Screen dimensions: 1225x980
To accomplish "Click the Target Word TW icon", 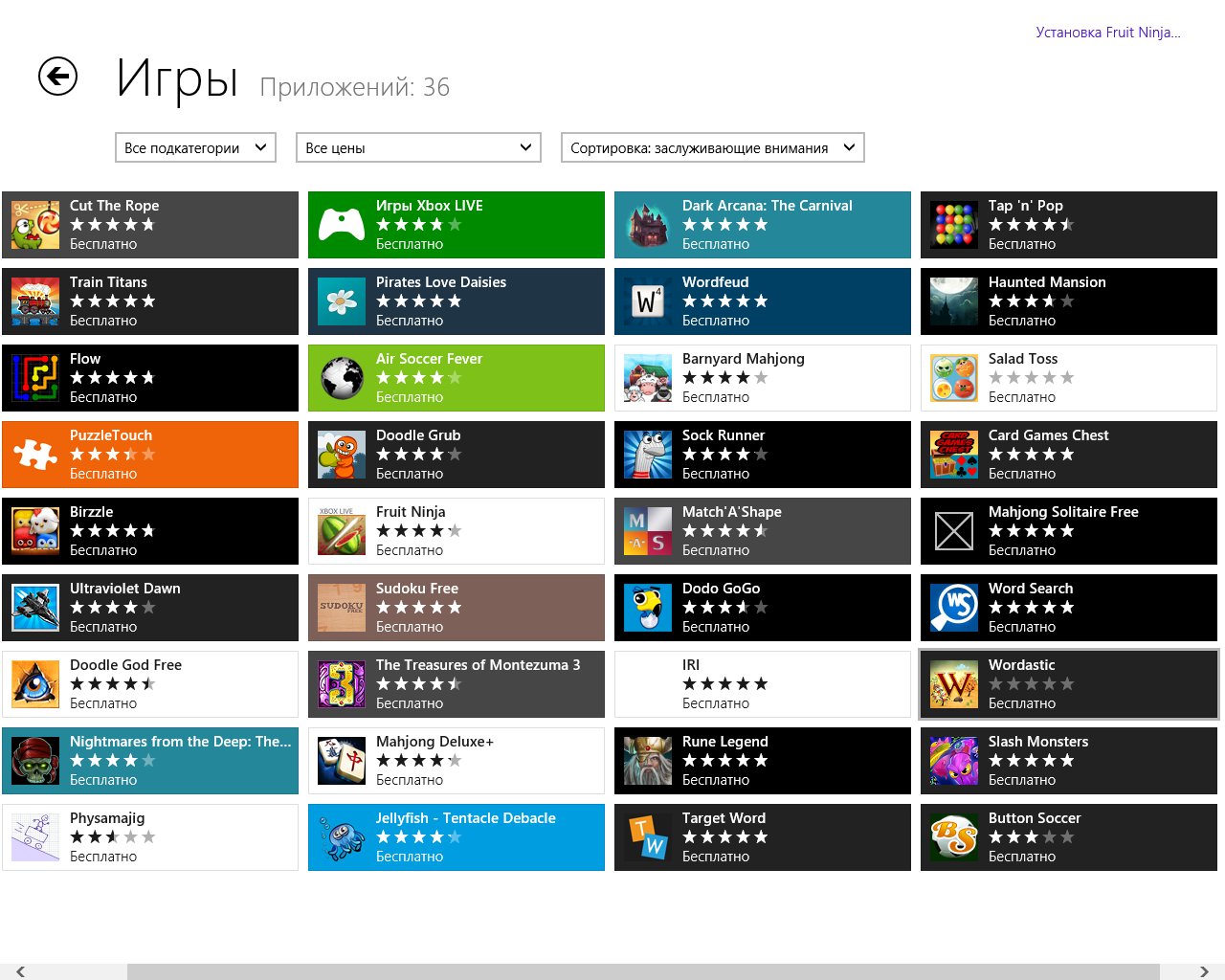I will [x=648, y=837].
